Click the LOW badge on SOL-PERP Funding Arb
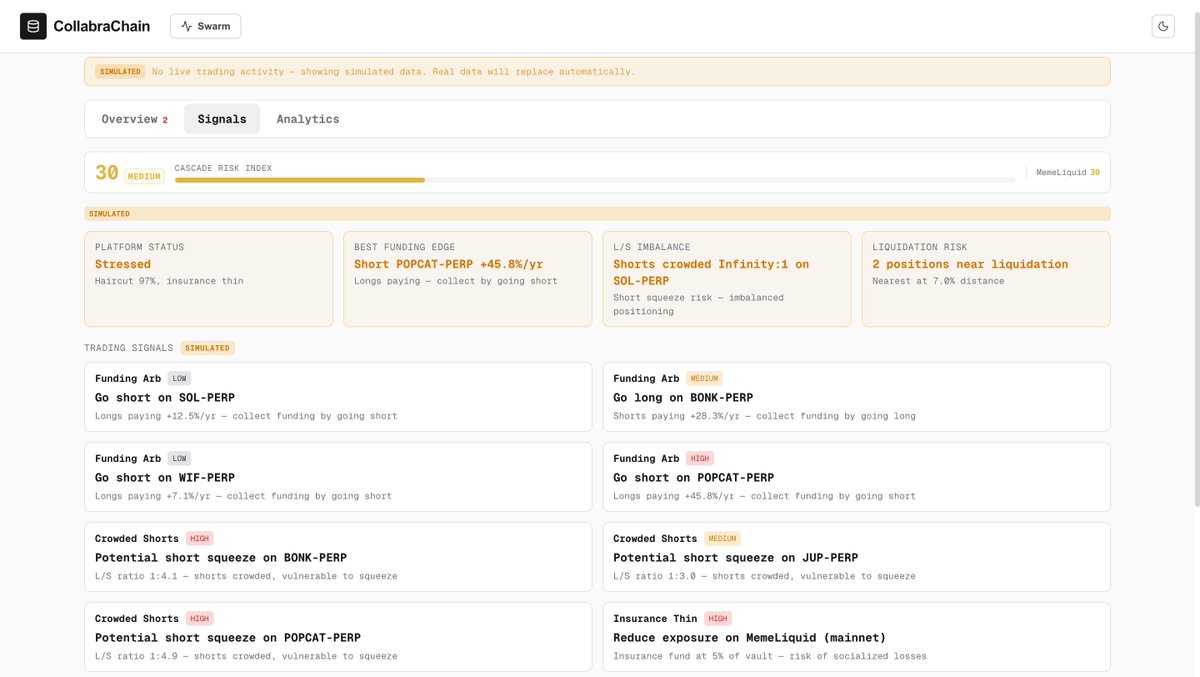The height and width of the screenshot is (677, 1200). pyautogui.click(x=179, y=378)
